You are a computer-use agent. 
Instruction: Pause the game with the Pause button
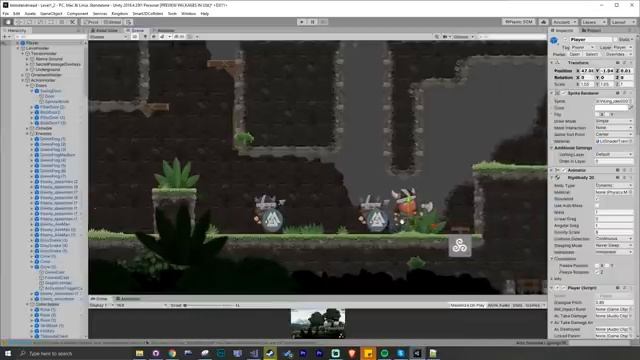312,22
